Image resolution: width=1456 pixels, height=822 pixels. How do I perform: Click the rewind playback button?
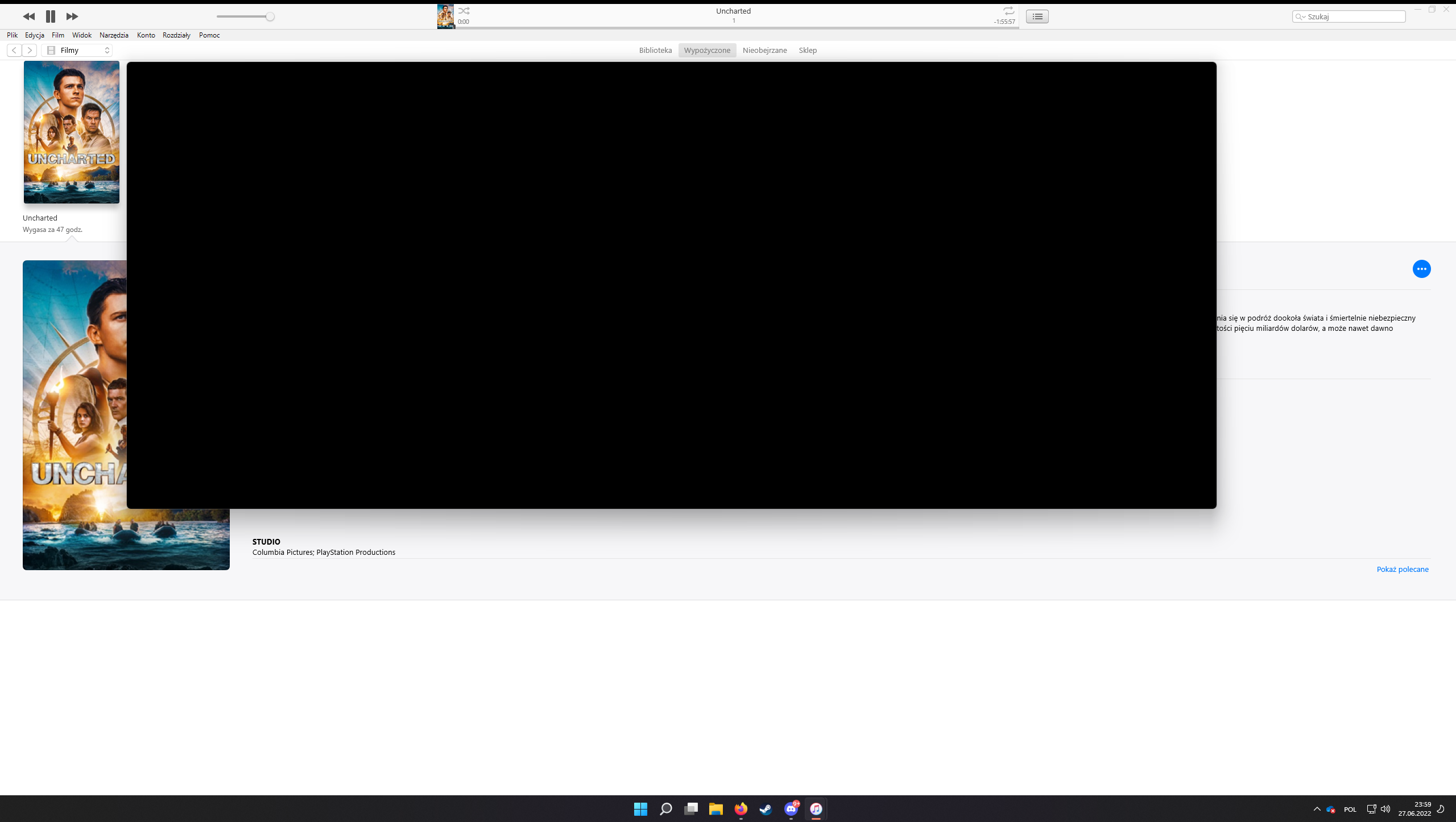28,16
